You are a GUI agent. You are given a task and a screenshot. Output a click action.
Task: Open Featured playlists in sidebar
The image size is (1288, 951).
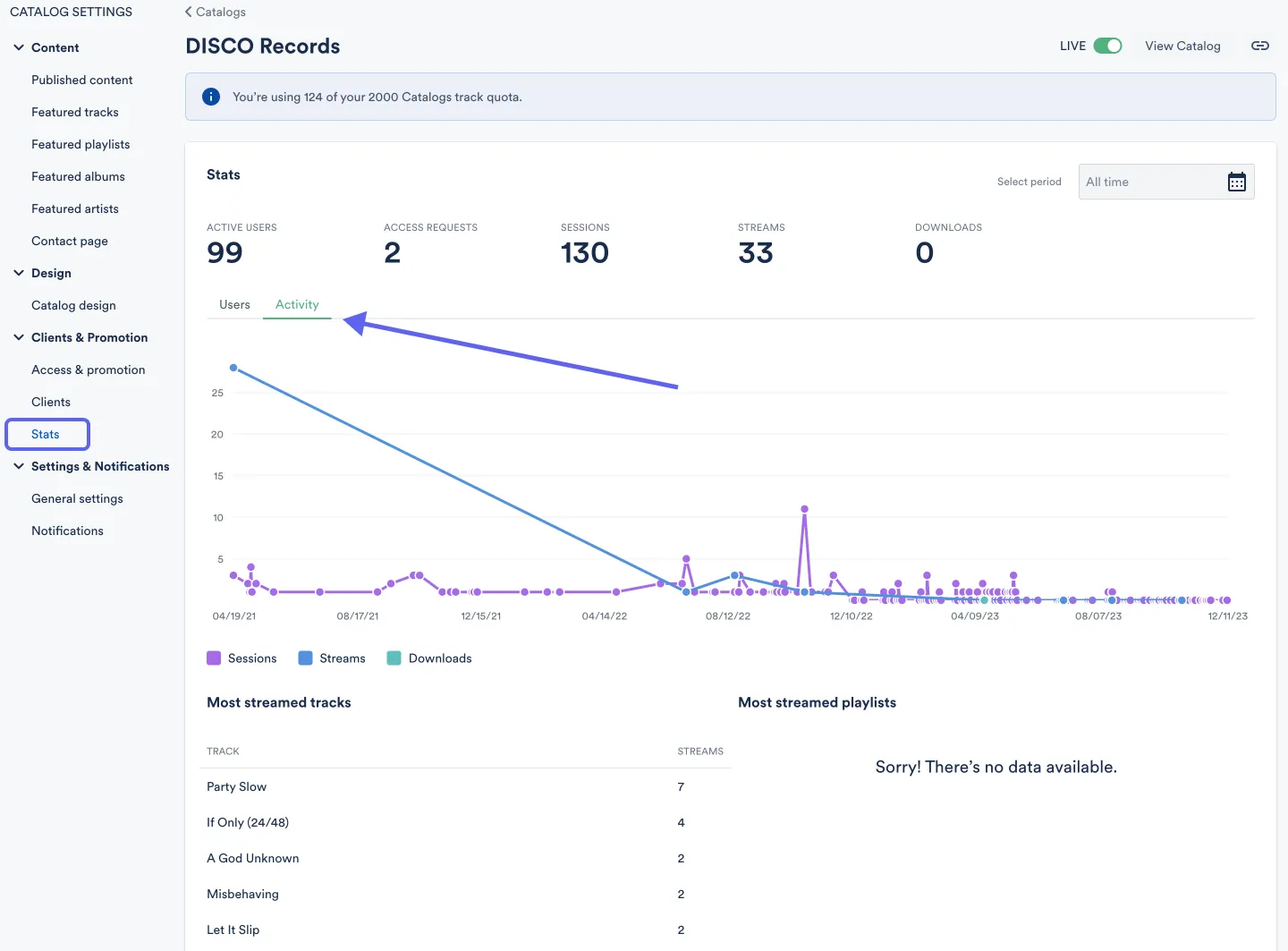(80, 144)
